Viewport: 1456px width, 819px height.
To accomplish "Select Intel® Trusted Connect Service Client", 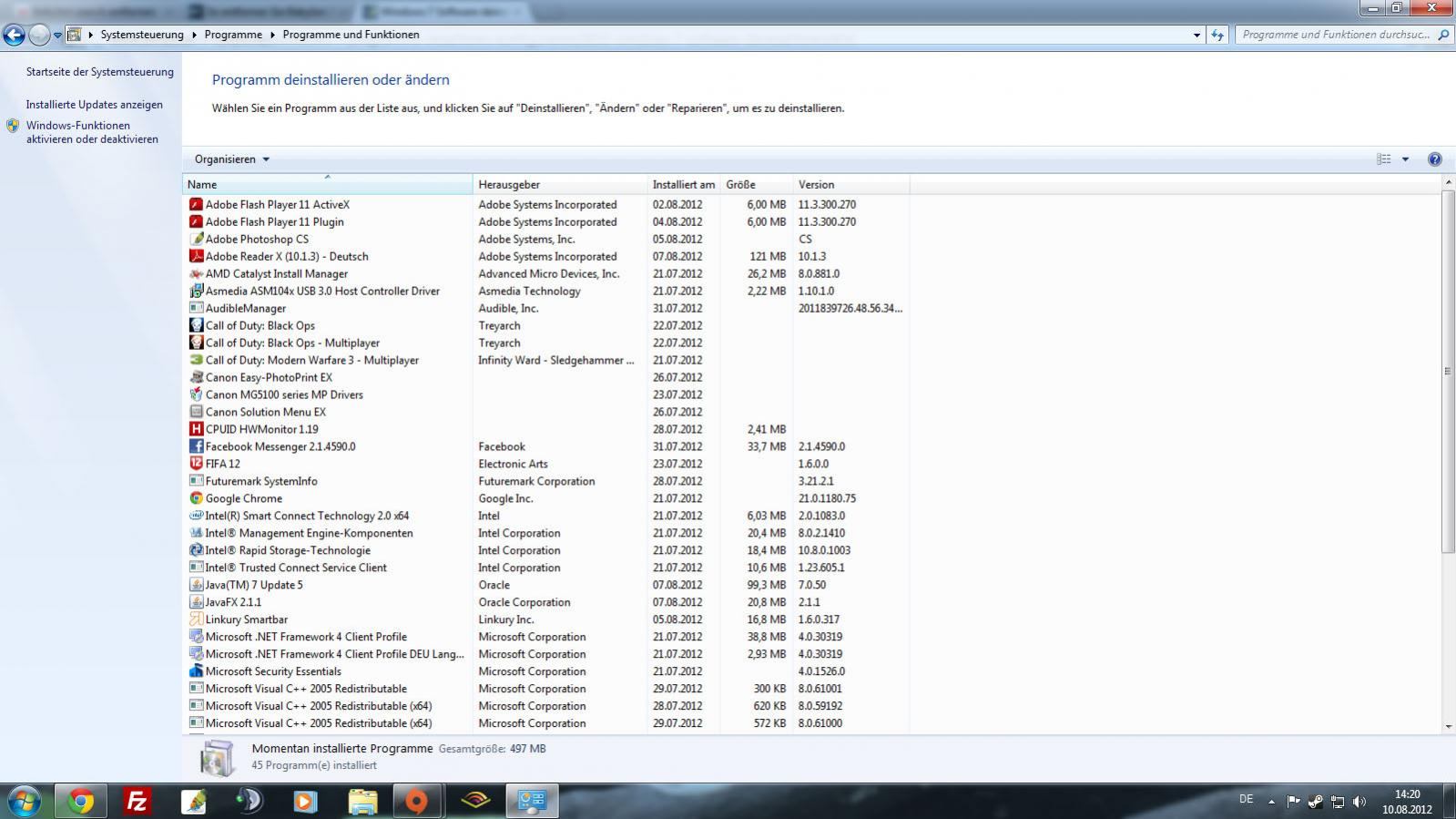I will click(296, 568).
